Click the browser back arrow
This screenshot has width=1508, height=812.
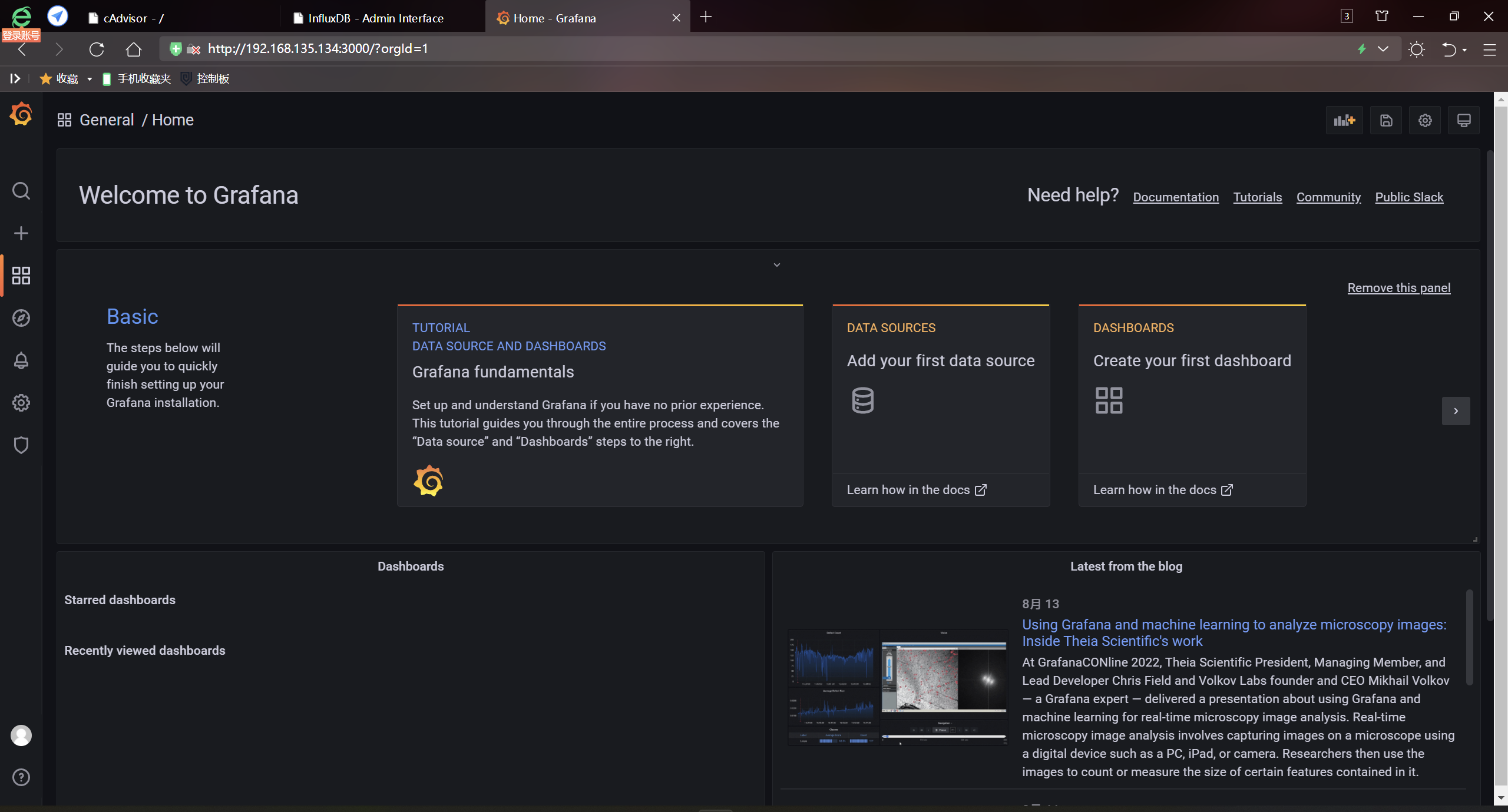click(22, 49)
